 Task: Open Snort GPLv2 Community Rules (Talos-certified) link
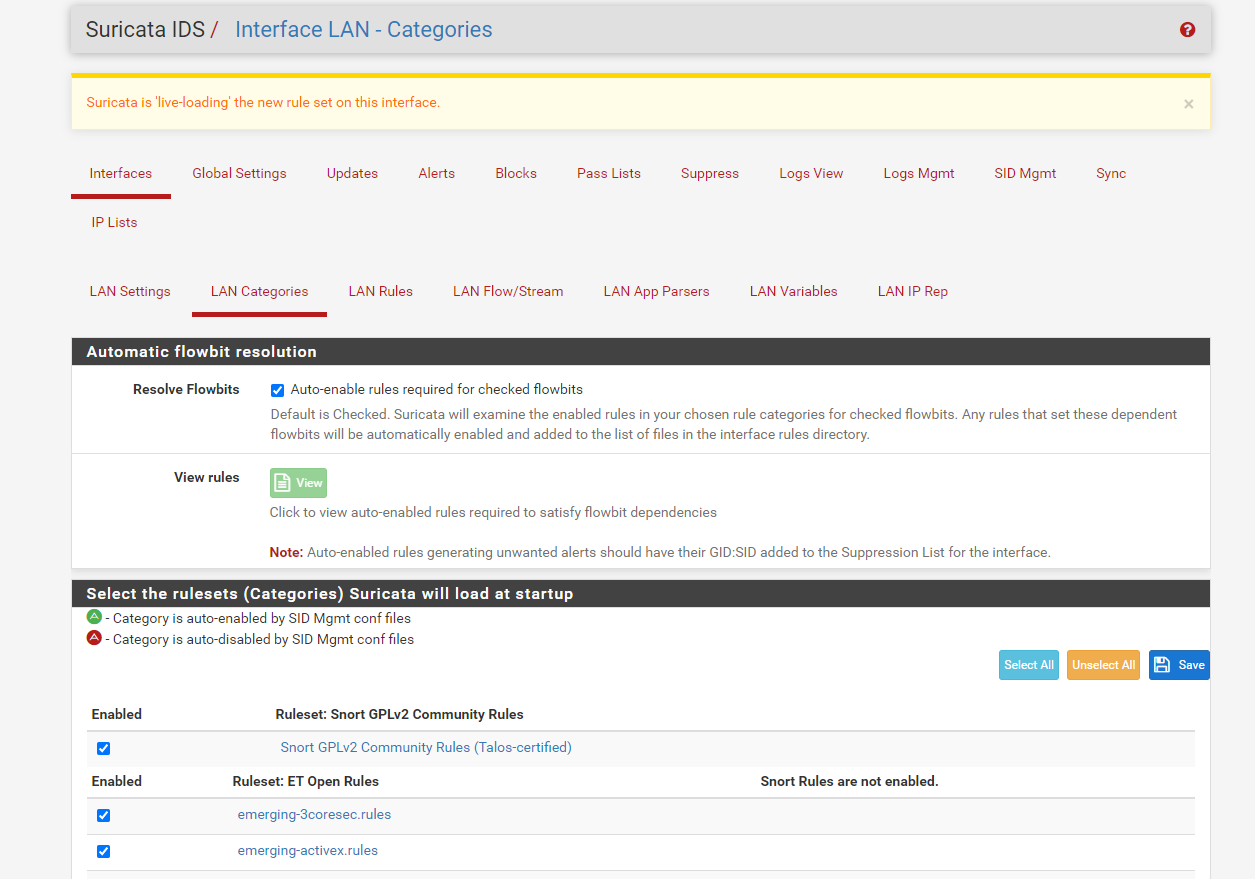point(426,747)
